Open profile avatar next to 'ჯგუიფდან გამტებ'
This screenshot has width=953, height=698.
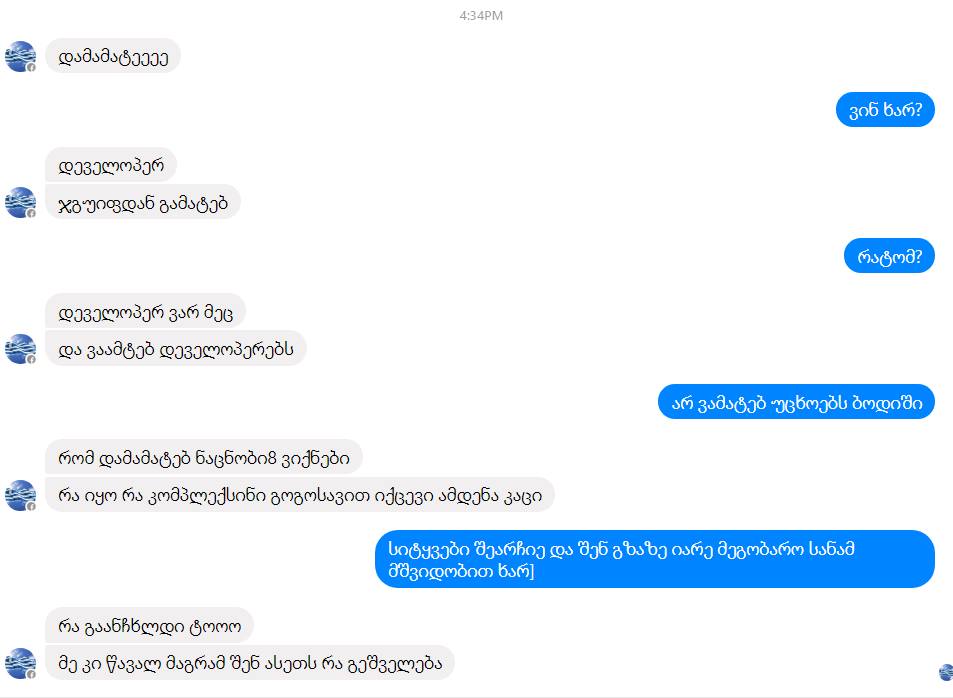pos(20,202)
